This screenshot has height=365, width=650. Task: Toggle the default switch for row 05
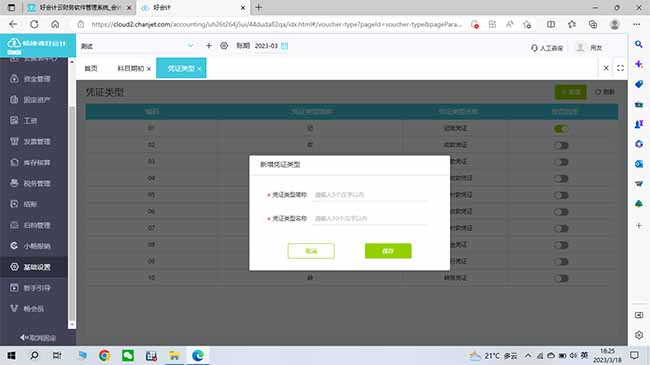coord(561,195)
